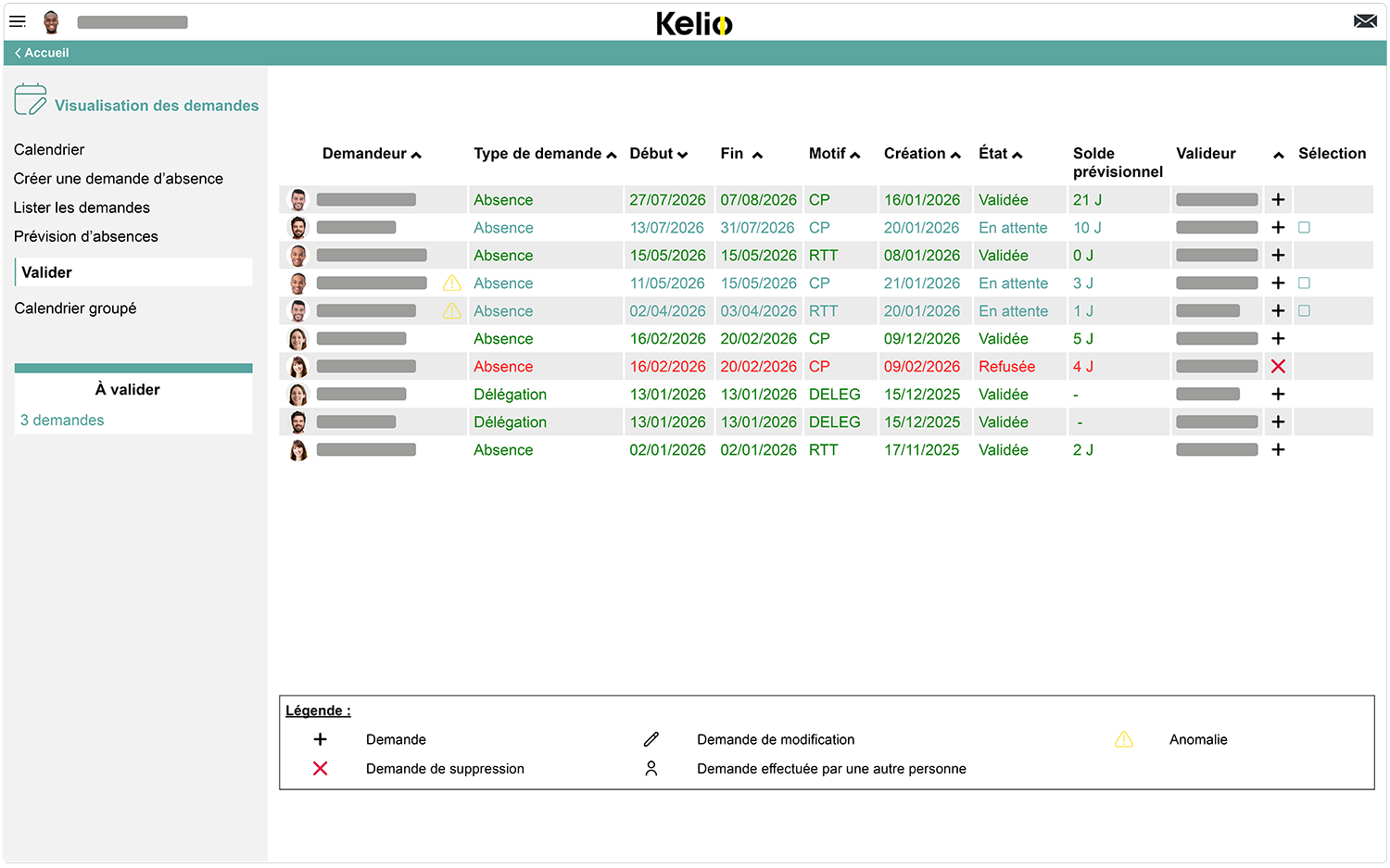1390x868 pixels.
Task: Click the Visualisation des demandes calendar icon
Action: click(31, 97)
